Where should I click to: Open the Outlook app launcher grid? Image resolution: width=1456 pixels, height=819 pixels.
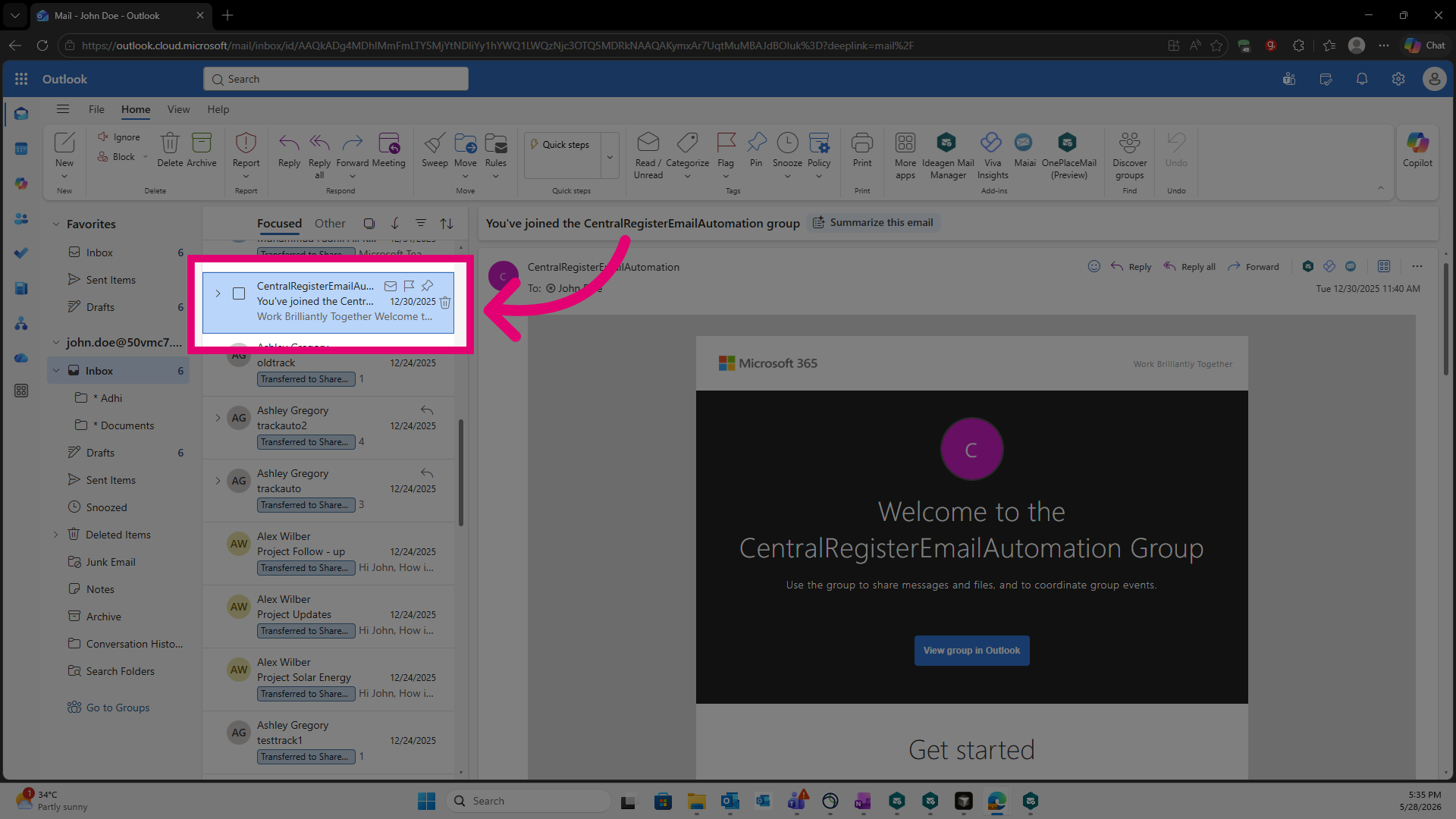tap(21, 79)
